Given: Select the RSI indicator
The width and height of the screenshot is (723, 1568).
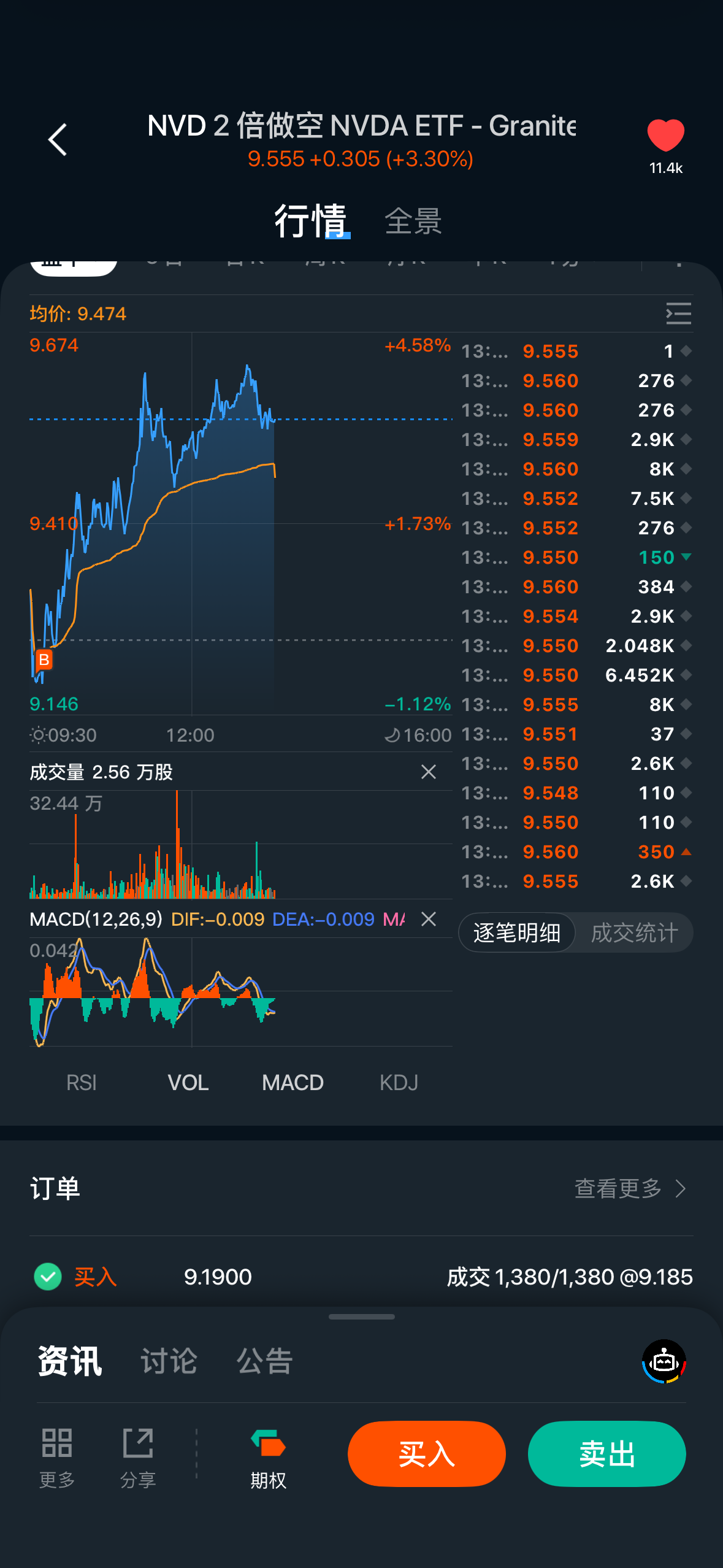Looking at the screenshot, I should (x=82, y=1083).
